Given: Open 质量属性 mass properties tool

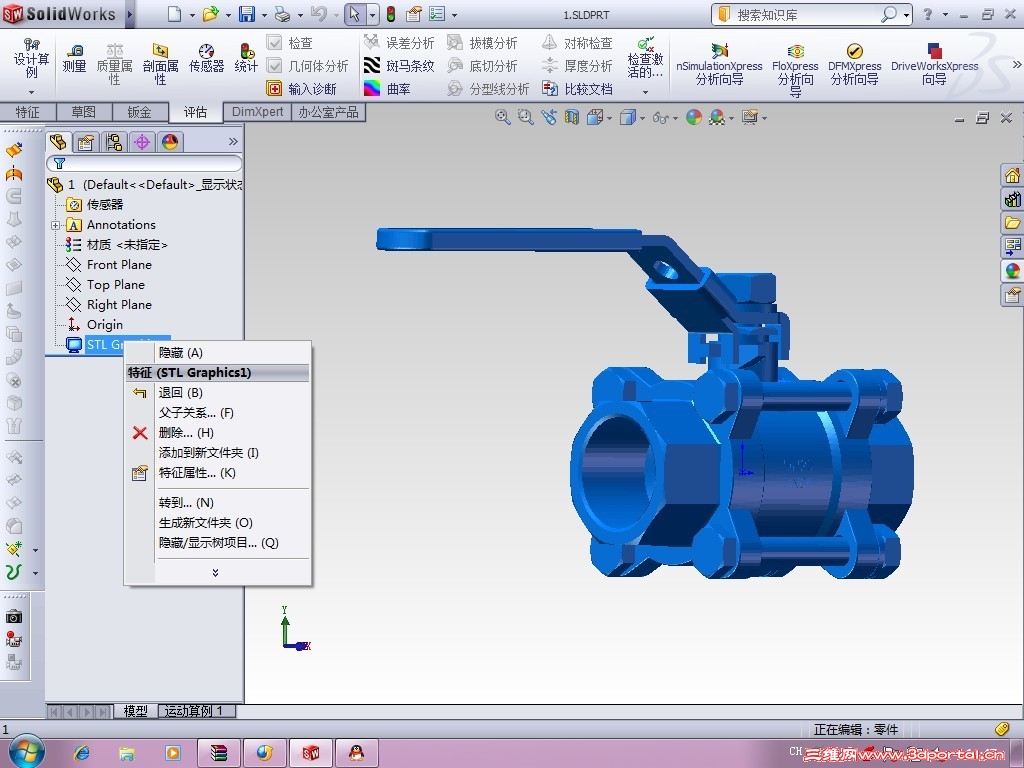Looking at the screenshot, I should [x=114, y=65].
